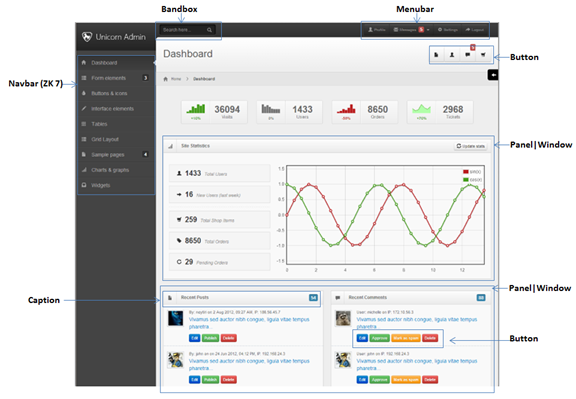Click the green bar sparkline on Visits card
Screen dimensions: 576x399
point(195,108)
